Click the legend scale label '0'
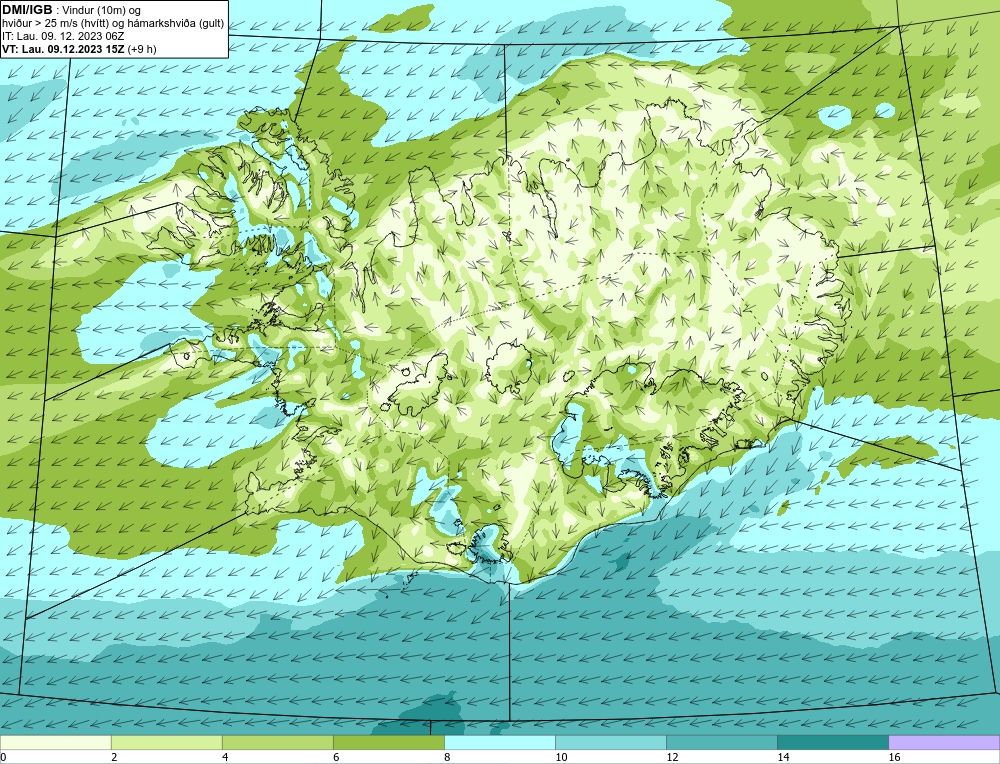This screenshot has width=1000, height=764. 3,757
